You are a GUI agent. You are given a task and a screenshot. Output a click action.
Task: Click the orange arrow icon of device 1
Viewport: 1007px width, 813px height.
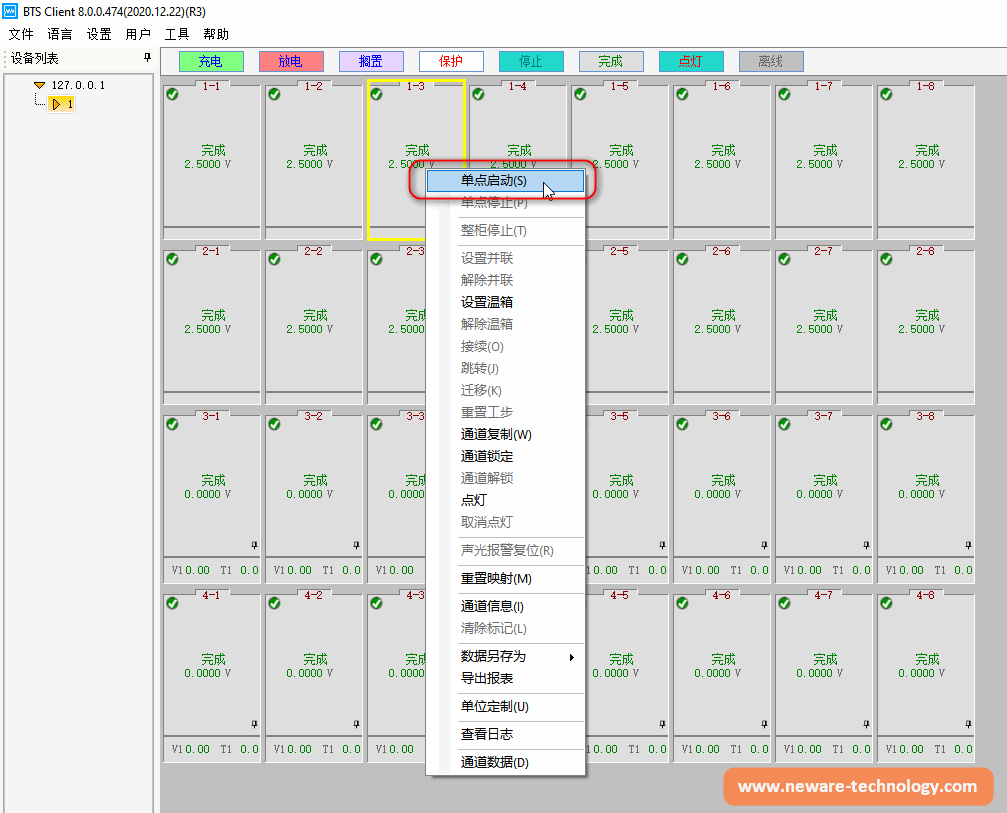[57, 103]
